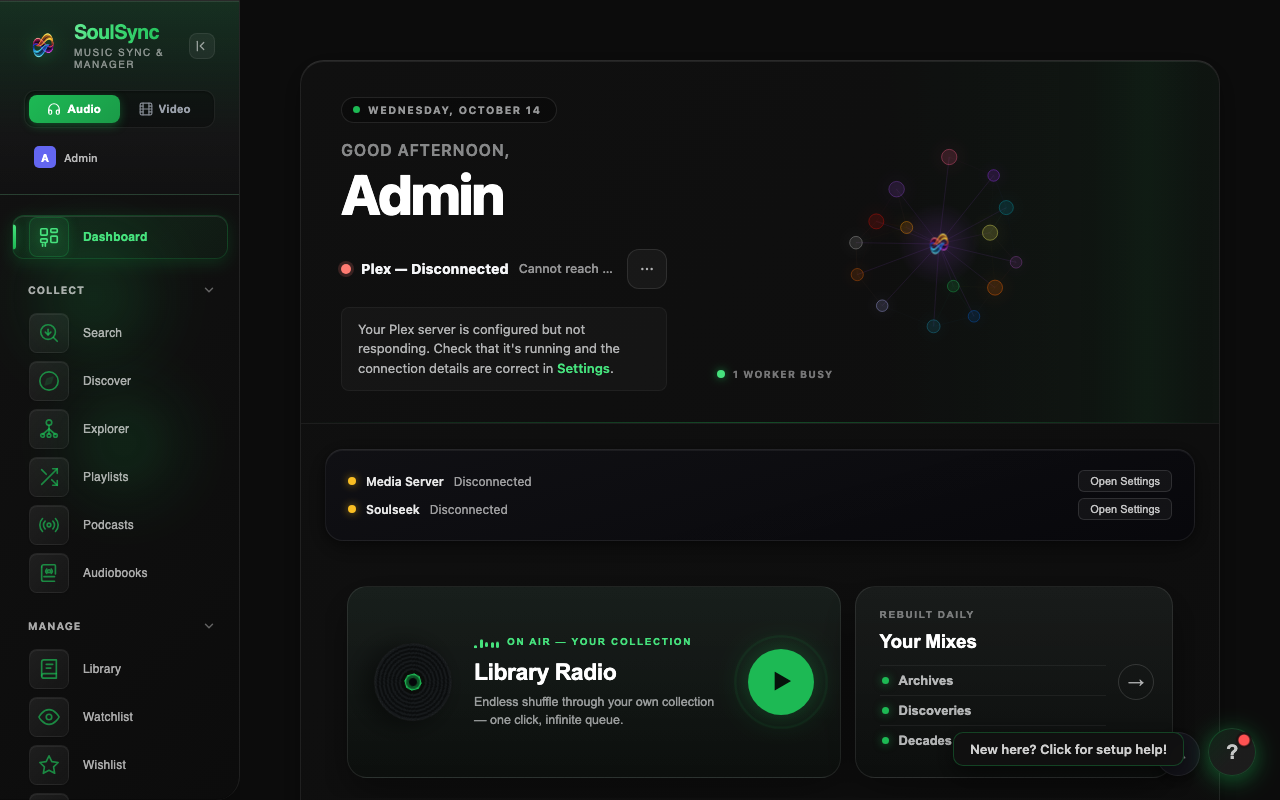This screenshot has height=800, width=1280.
Task: Click the Watchlist eye icon
Action: [x=49, y=717]
